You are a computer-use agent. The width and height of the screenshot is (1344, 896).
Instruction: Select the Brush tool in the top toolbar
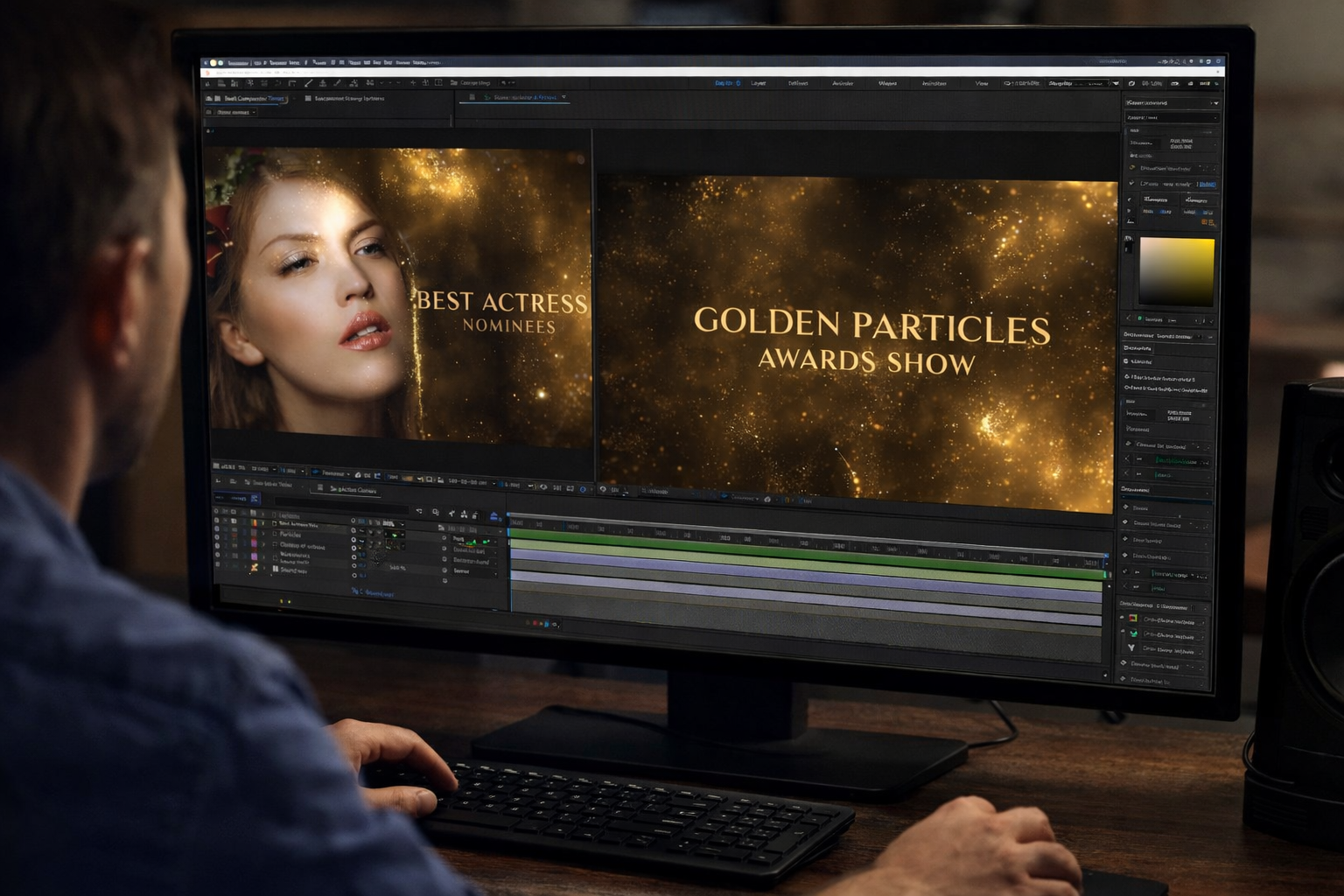tap(308, 83)
